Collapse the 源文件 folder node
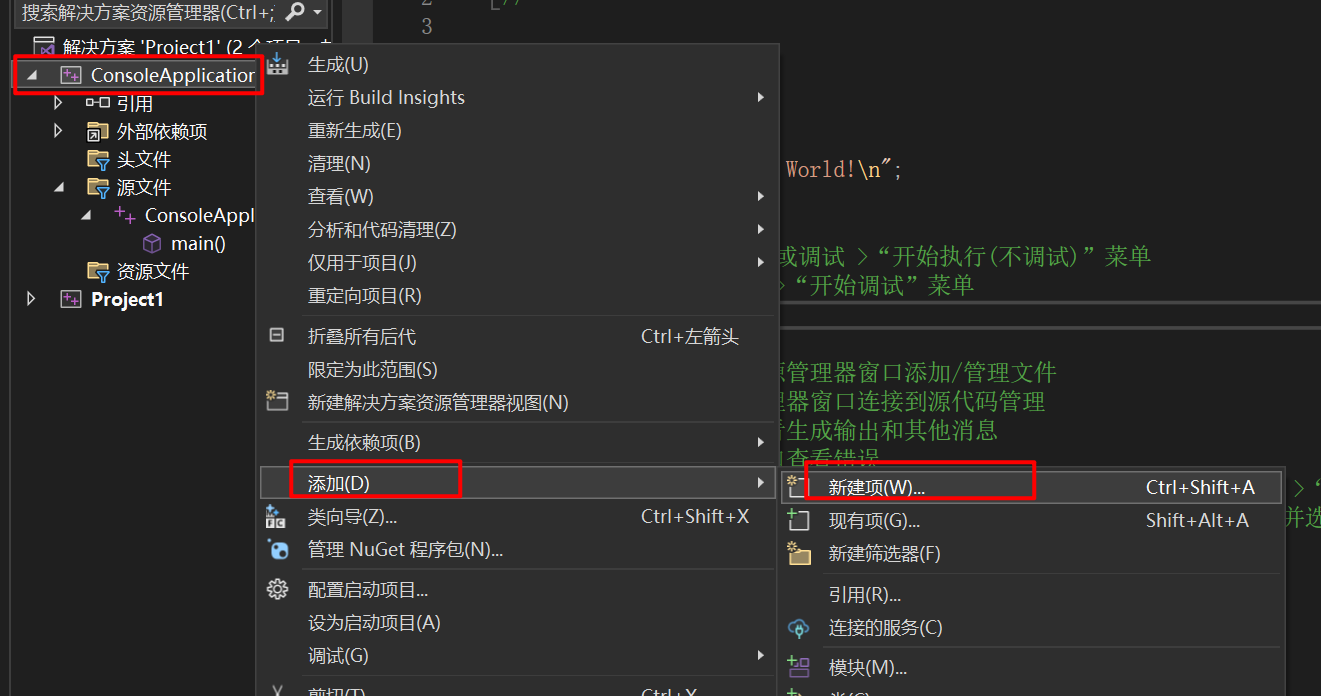Viewport: 1321px width, 696px height. pyautogui.click(x=58, y=187)
